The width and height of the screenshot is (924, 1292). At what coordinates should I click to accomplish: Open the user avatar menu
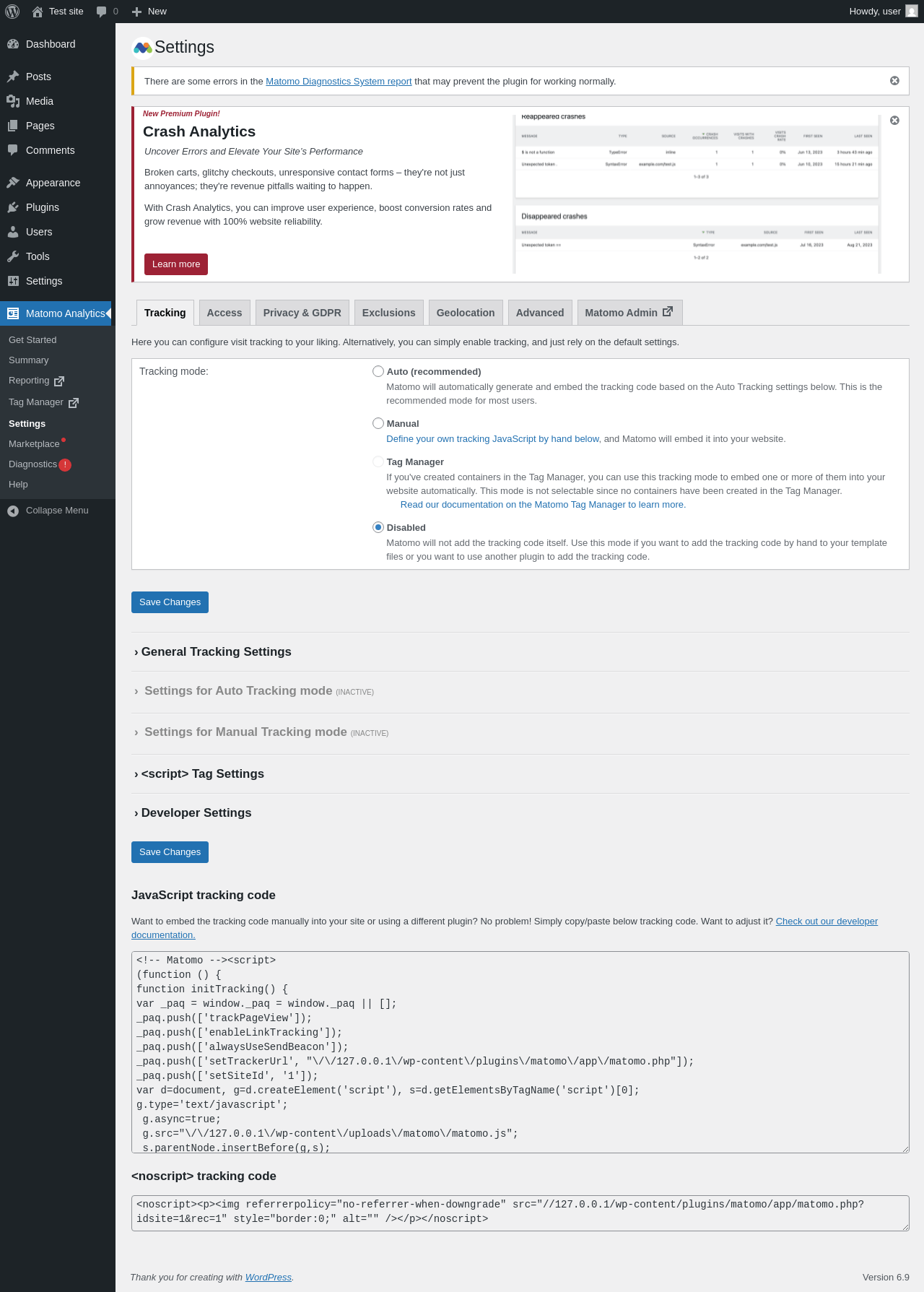pyautogui.click(x=912, y=12)
